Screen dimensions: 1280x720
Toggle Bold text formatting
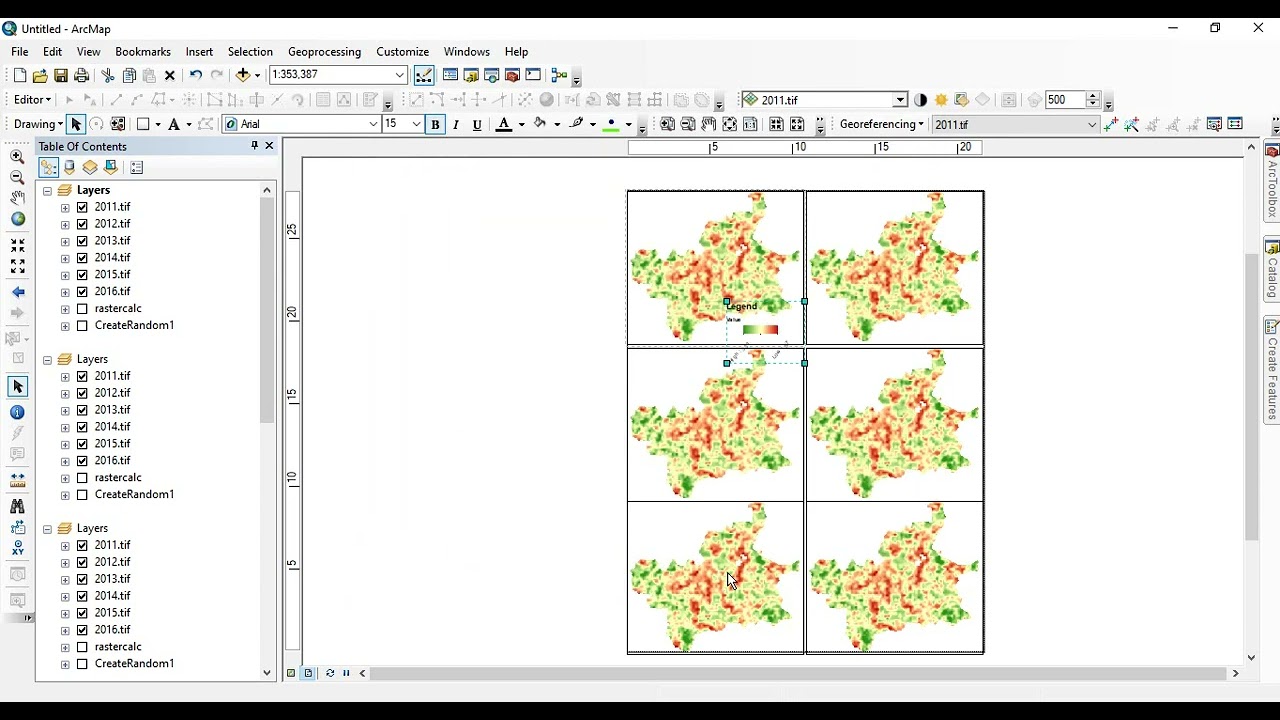[x=435, y=124]
